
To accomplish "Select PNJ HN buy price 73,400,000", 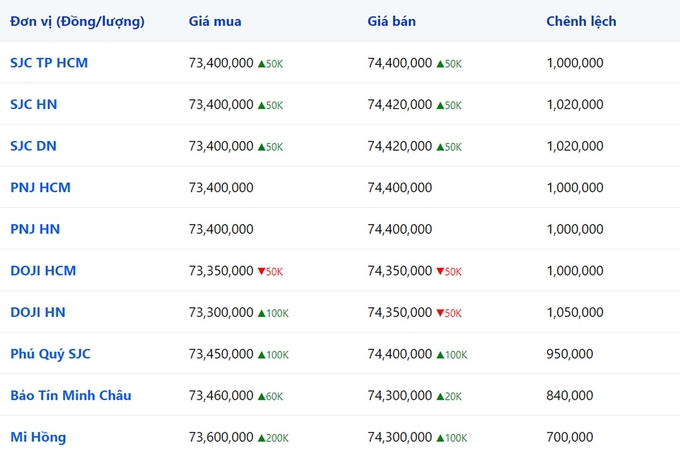I will point(221,229).
